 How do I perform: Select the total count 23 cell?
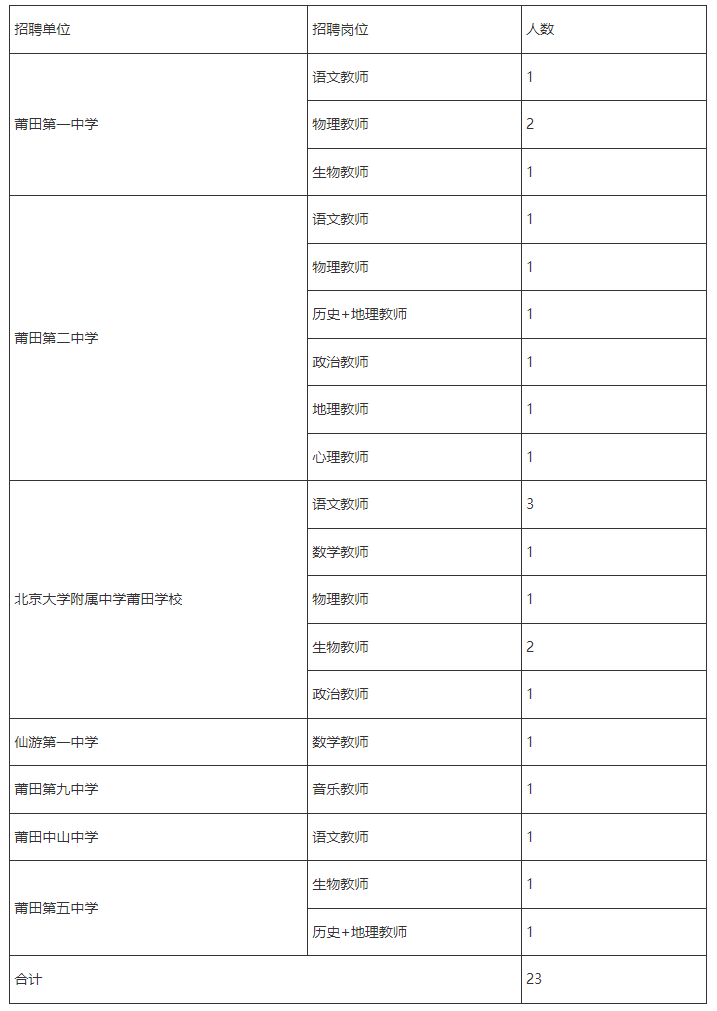click(534, 979)
